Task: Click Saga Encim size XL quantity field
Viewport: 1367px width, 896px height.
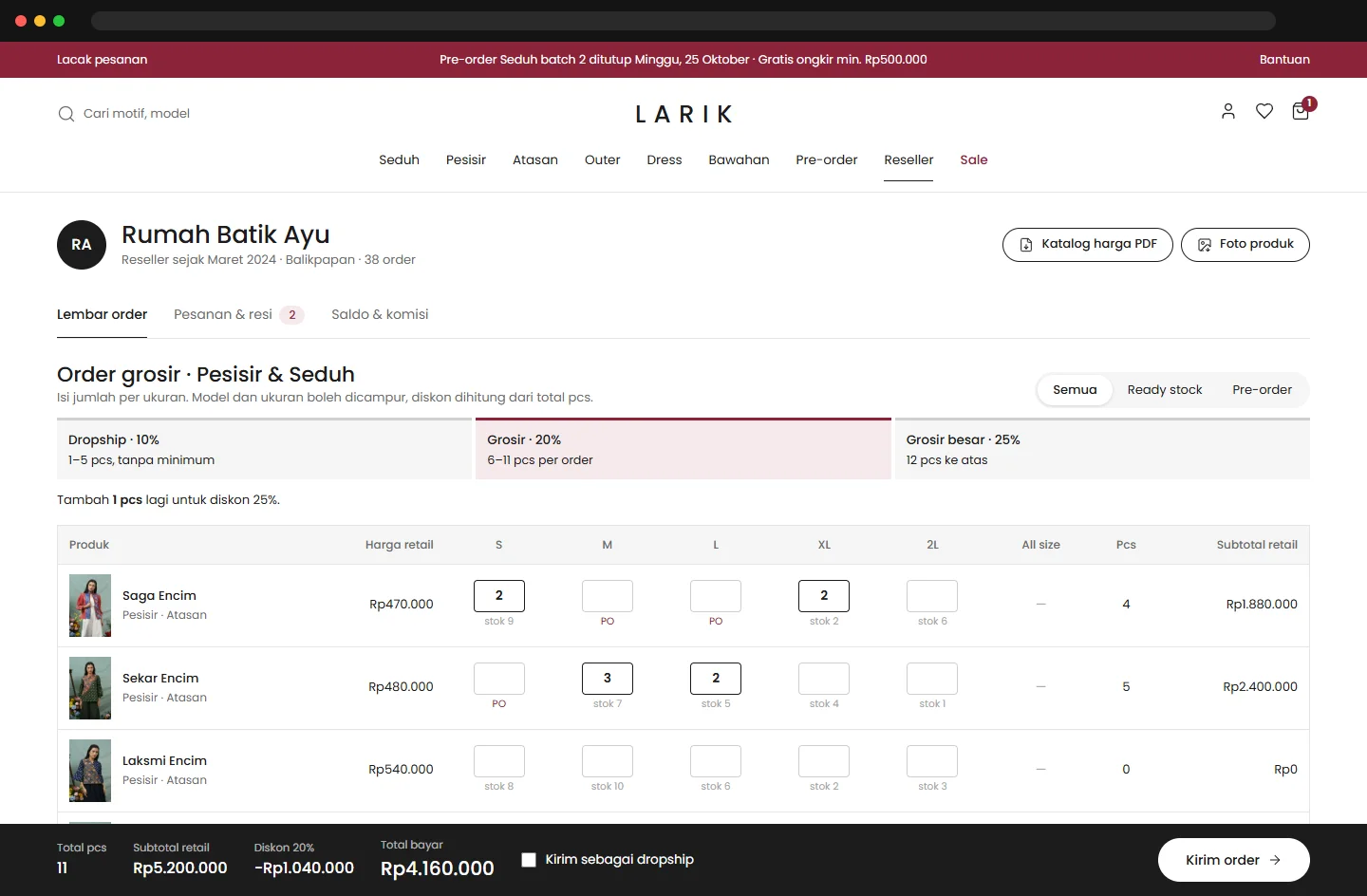Action: (824, 595)
